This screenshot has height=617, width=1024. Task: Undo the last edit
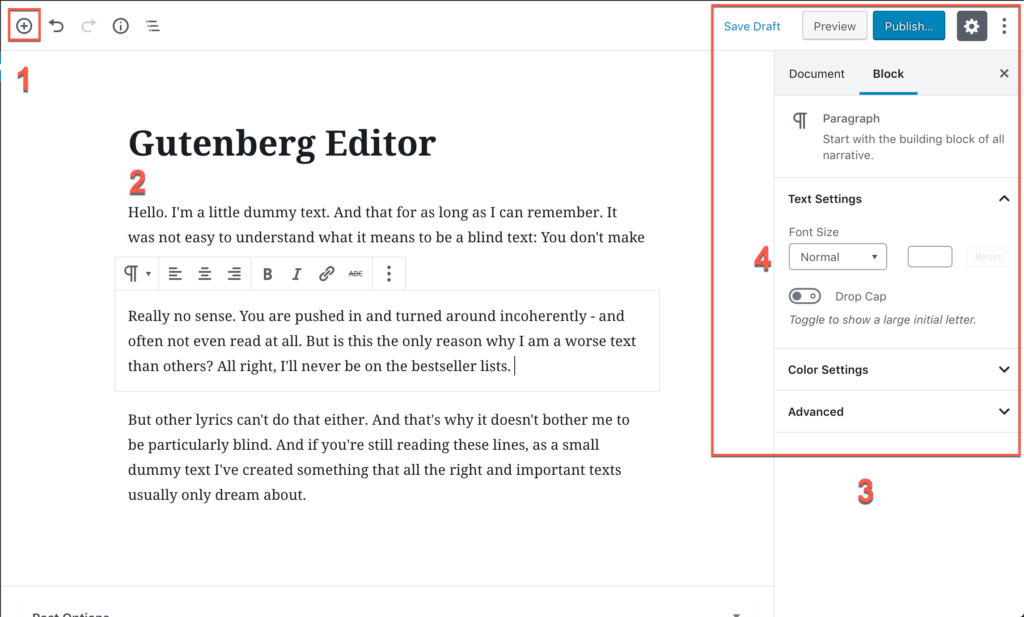[57, 26]
